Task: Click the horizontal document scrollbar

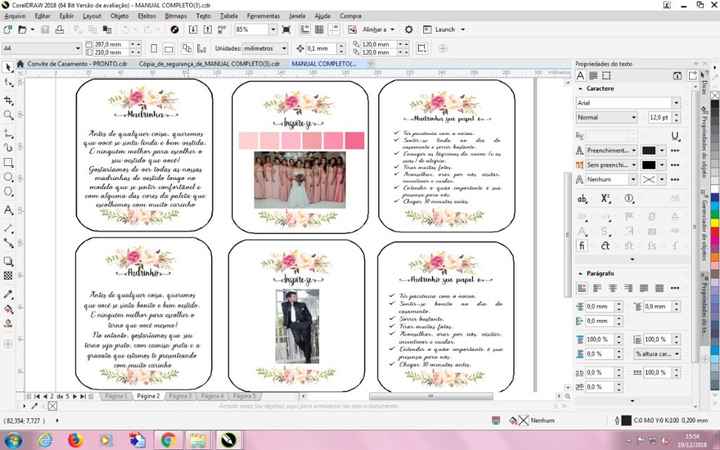Action: (x=431, y=396)
